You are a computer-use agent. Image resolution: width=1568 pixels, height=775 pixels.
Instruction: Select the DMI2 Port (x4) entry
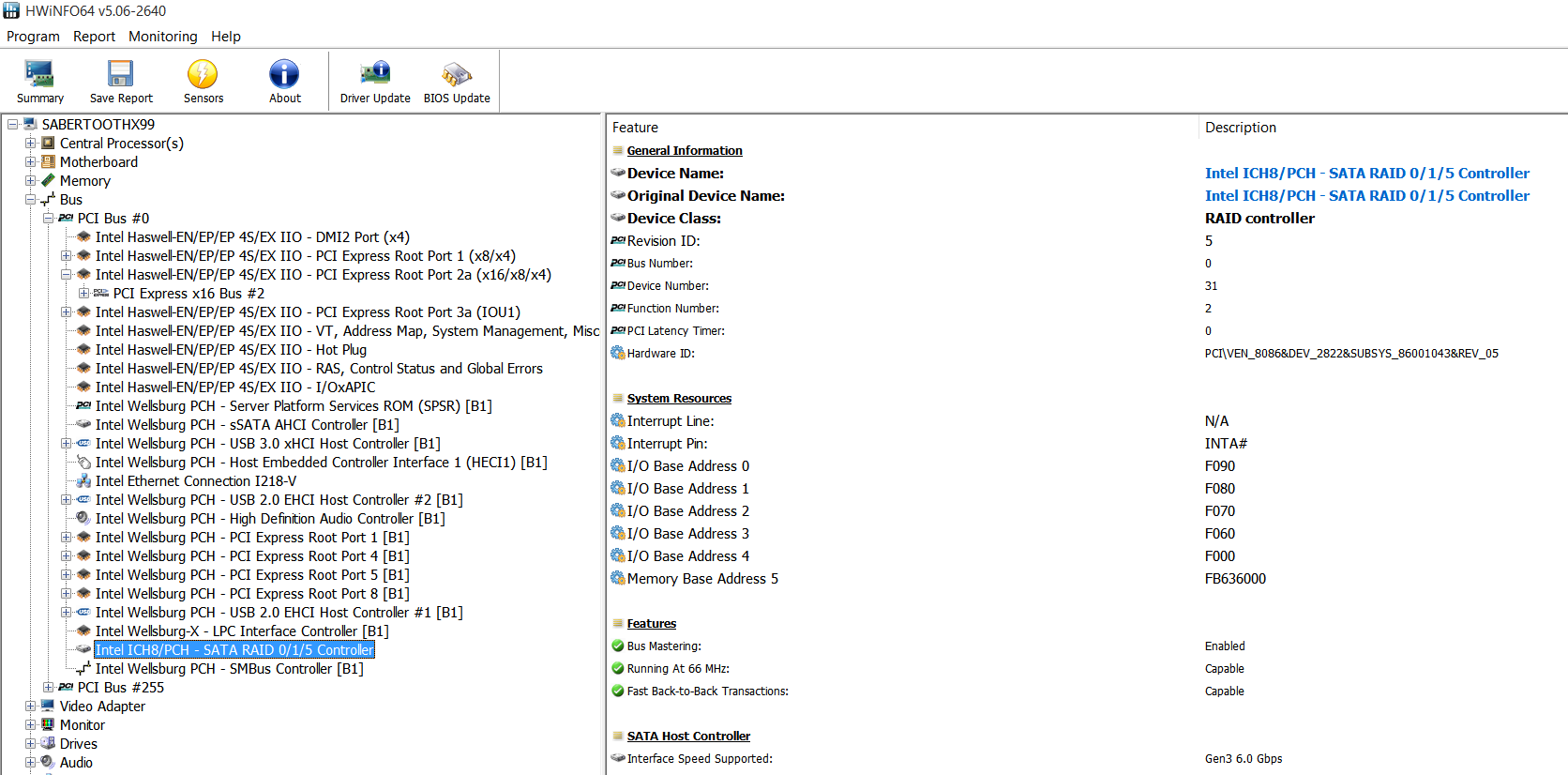pos(252,237)
